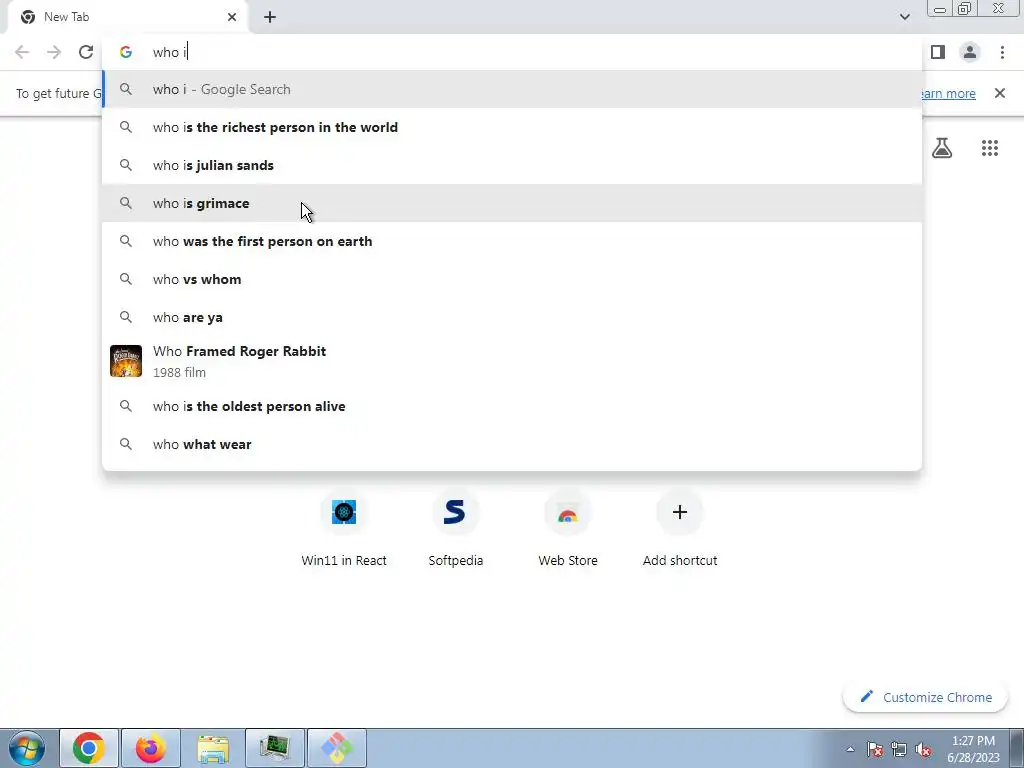Click the colorful diamond taskbar icon
Image resolution: width=1024 pixels, height=768 pixels.
336,748
